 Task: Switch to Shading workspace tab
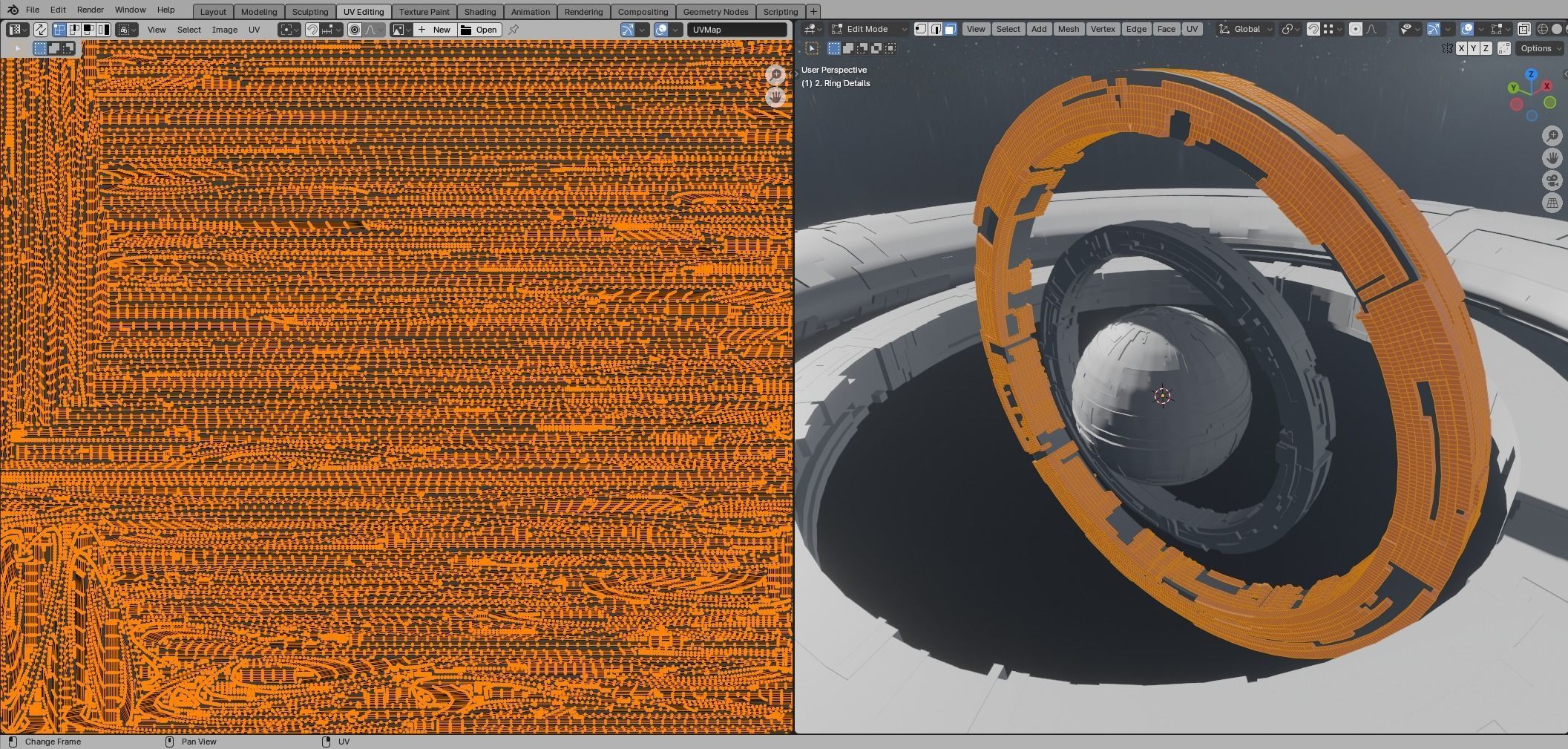(480, 11)
